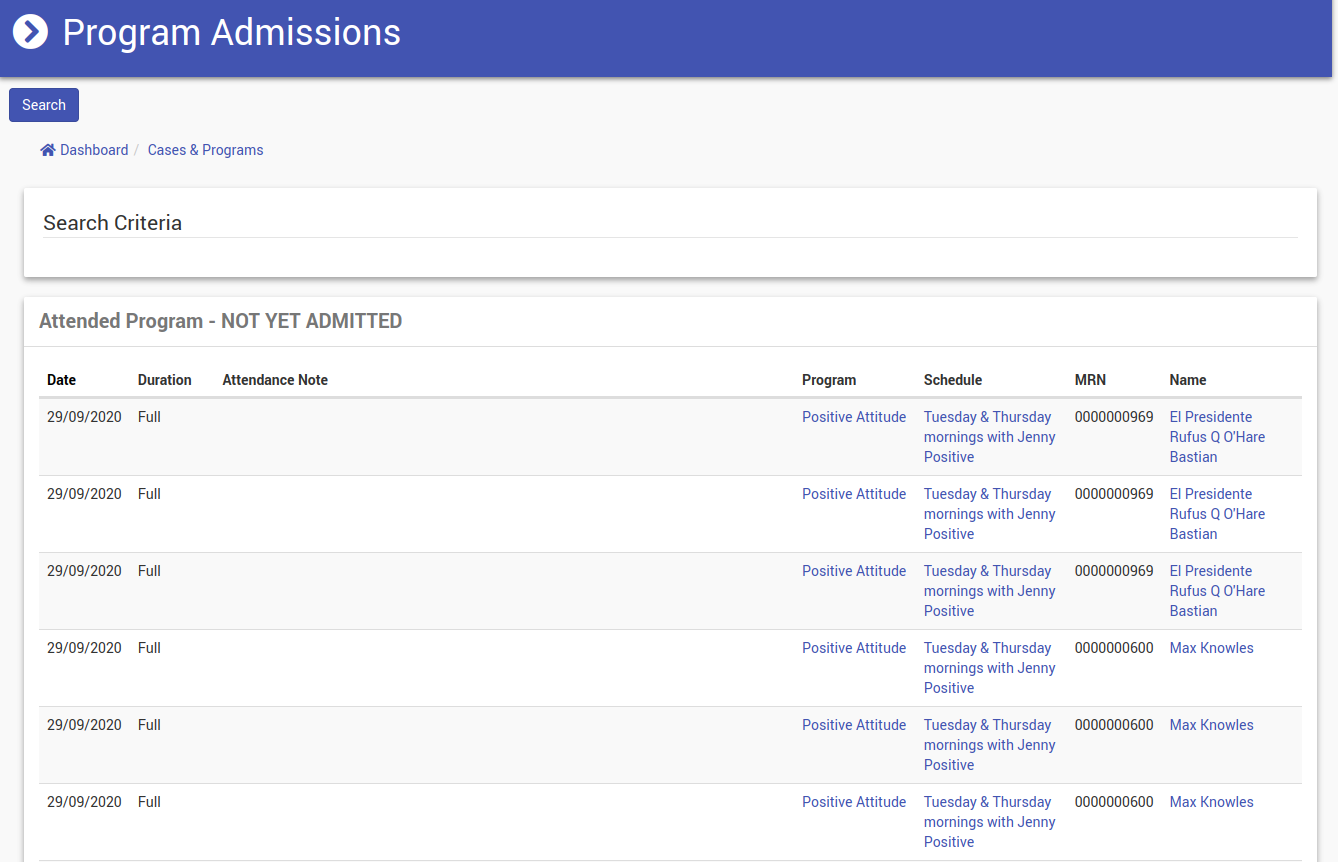Image resolution: width=1338 pixels, height=862 pixels.
Task: Open El Presidente Rufus Q O'Hare Bastian in first row
Action: (x=1216, y=437)
